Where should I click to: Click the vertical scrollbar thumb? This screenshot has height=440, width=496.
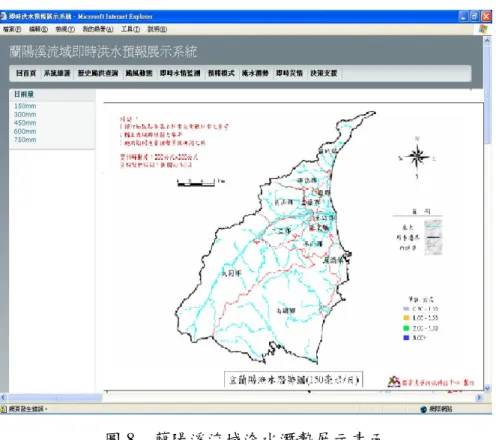coord(487,95)
